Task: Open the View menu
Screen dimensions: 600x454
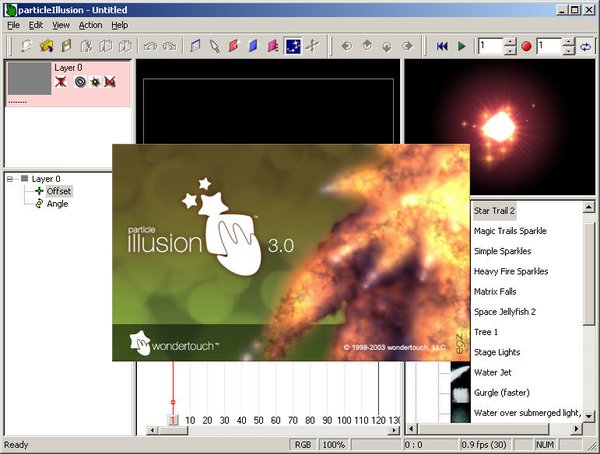Action: click(x=61, y=24)
